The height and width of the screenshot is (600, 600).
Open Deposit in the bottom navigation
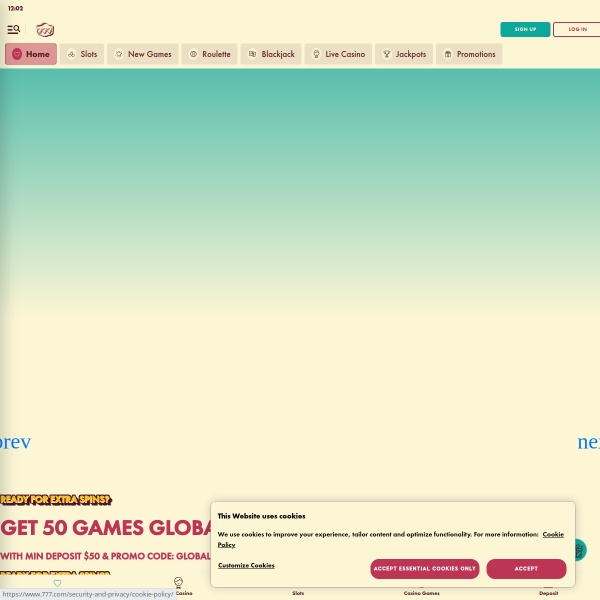coord(548,593)
